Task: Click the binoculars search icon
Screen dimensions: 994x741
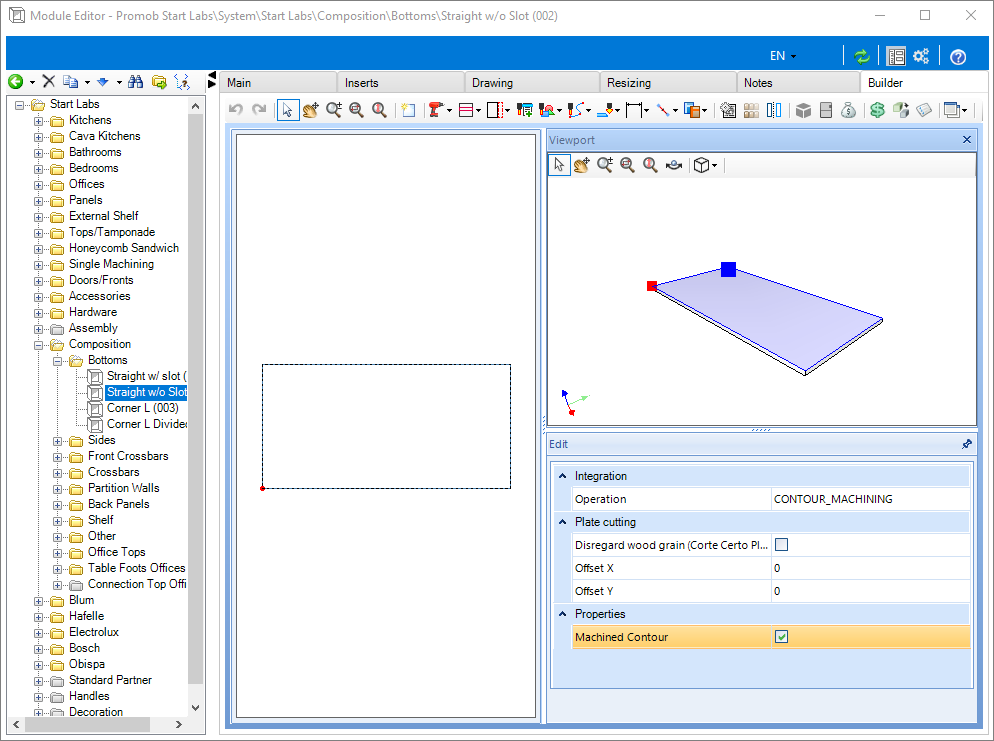Action: (x=136, y=82)
